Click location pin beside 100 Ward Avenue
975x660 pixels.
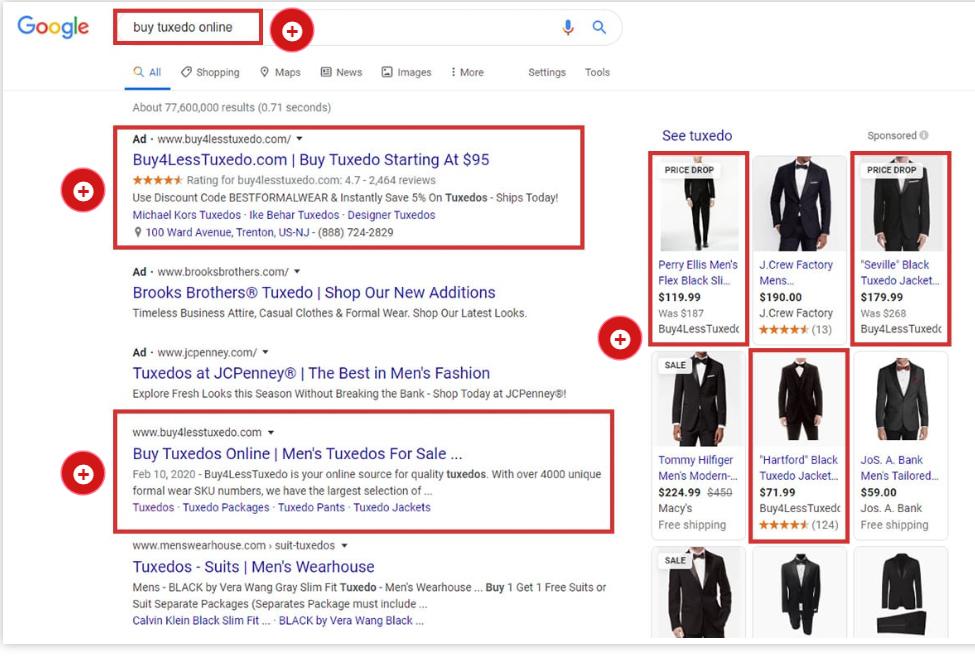138,232
